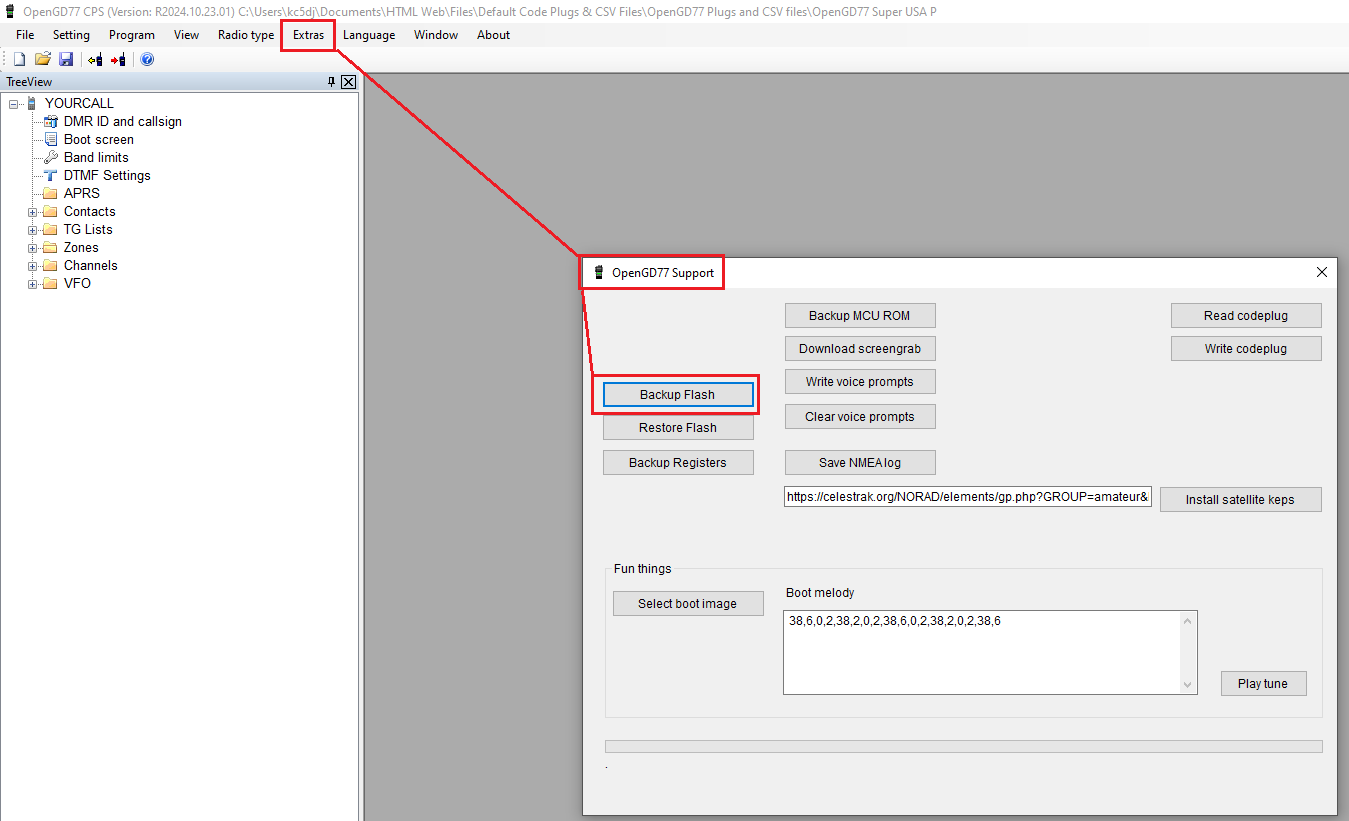Open the Program menu

click(x=132, y=35)
